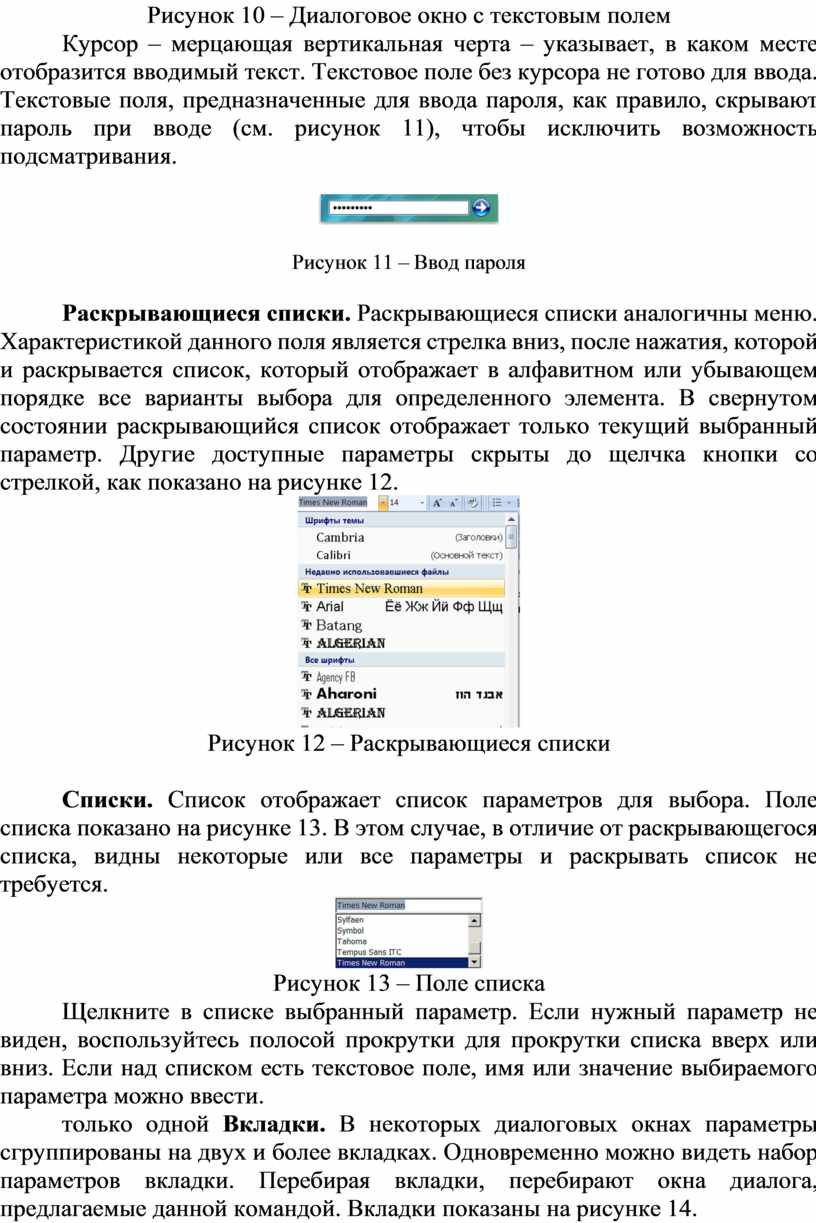Click the TrueType icon beside Arial

307,607
